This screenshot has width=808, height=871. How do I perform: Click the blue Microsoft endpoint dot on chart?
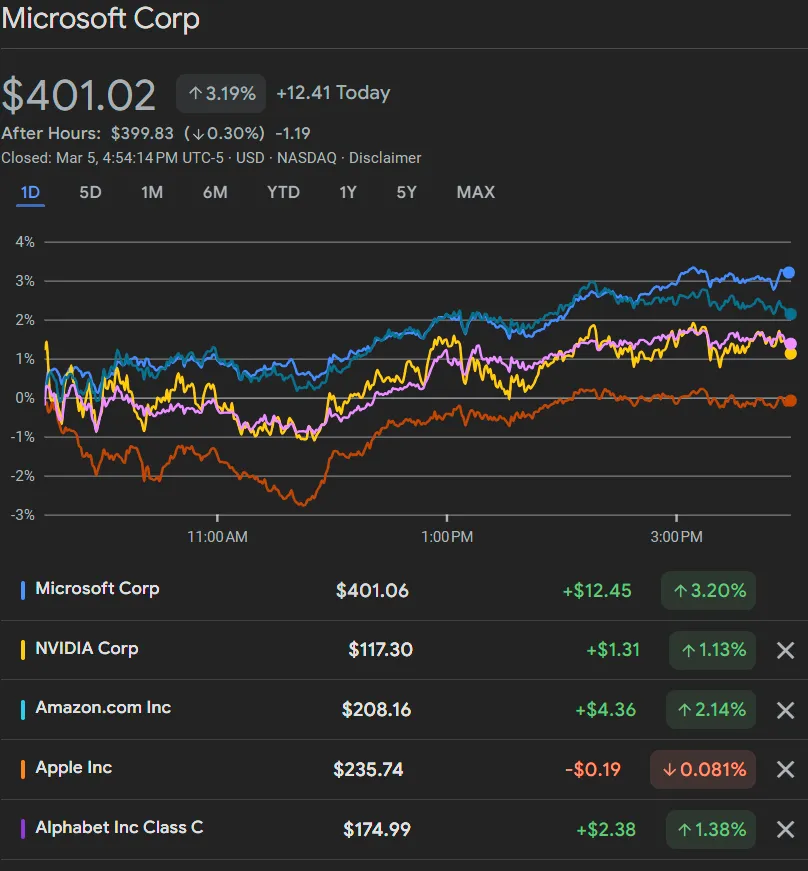[788, 272]
